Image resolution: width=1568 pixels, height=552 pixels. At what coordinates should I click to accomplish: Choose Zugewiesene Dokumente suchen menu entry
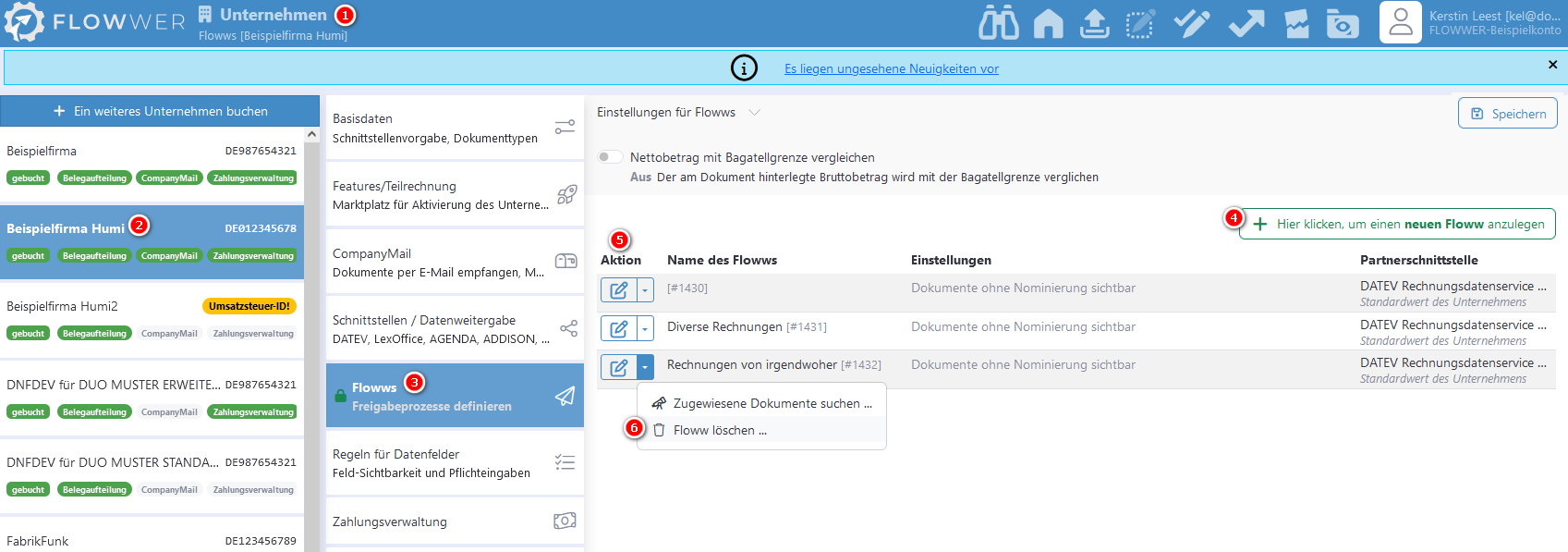tap(772, 404)
